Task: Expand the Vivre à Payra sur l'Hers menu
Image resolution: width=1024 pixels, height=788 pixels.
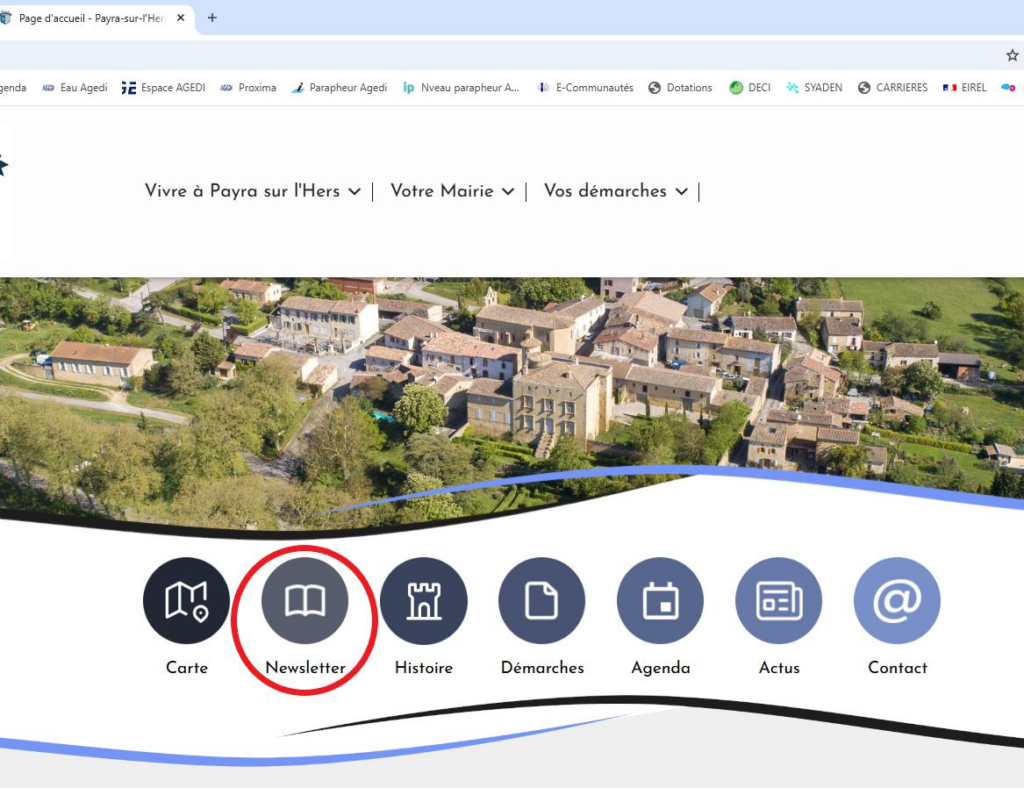Action: [252, 191]
